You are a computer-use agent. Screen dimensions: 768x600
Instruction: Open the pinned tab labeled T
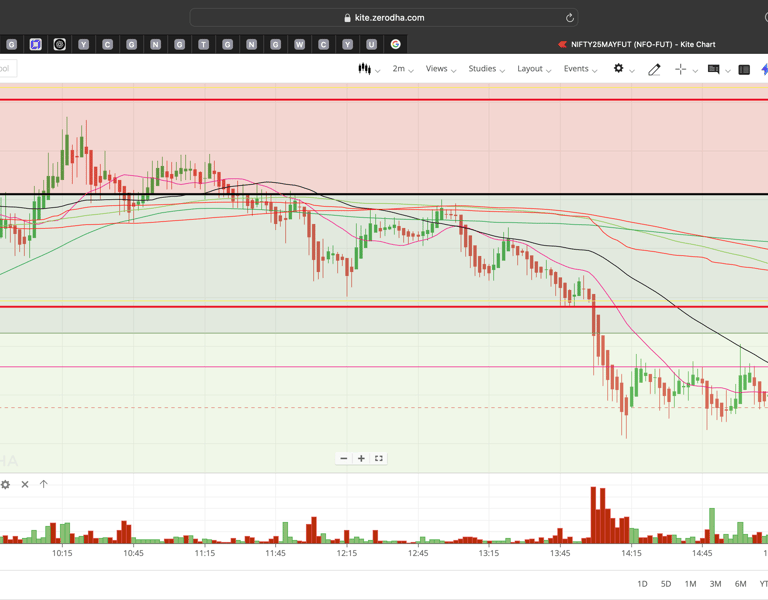(x=203, y=45)
